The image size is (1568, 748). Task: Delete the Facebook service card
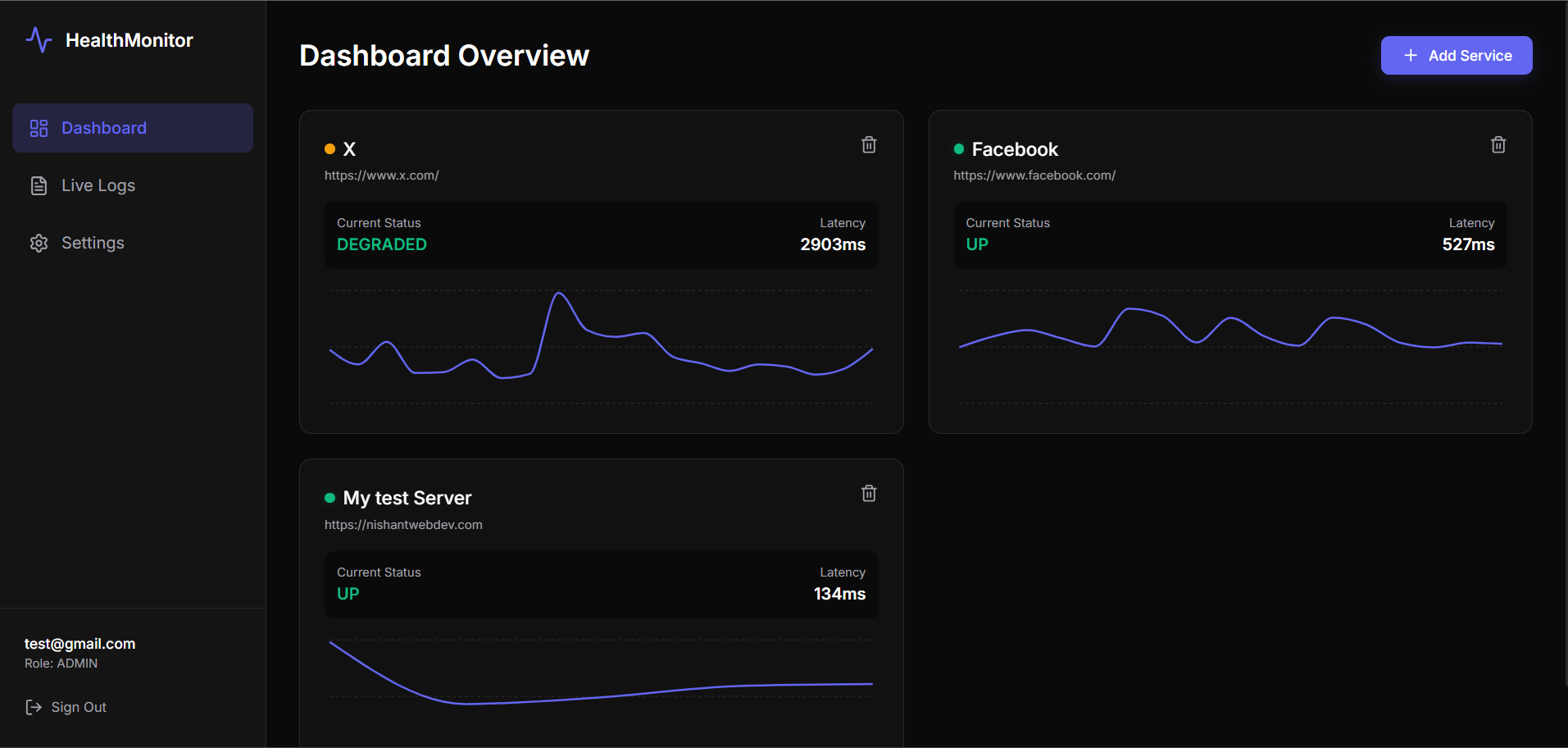coord(1498,145)
